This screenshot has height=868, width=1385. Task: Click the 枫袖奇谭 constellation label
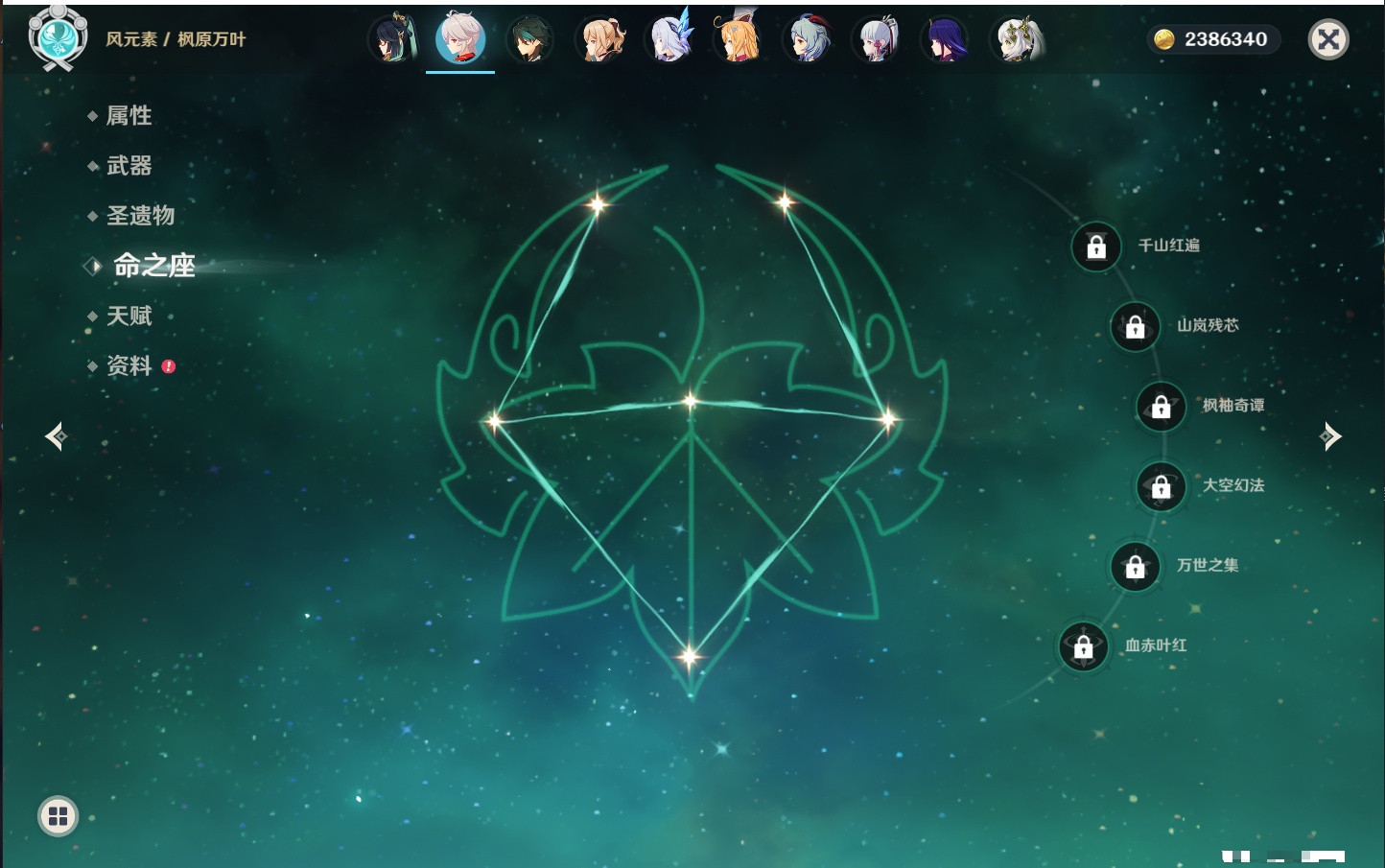coord(1233,406)
